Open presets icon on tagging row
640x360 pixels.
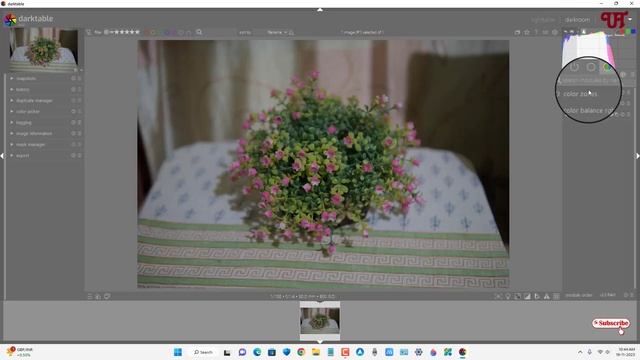click(80, 122)
